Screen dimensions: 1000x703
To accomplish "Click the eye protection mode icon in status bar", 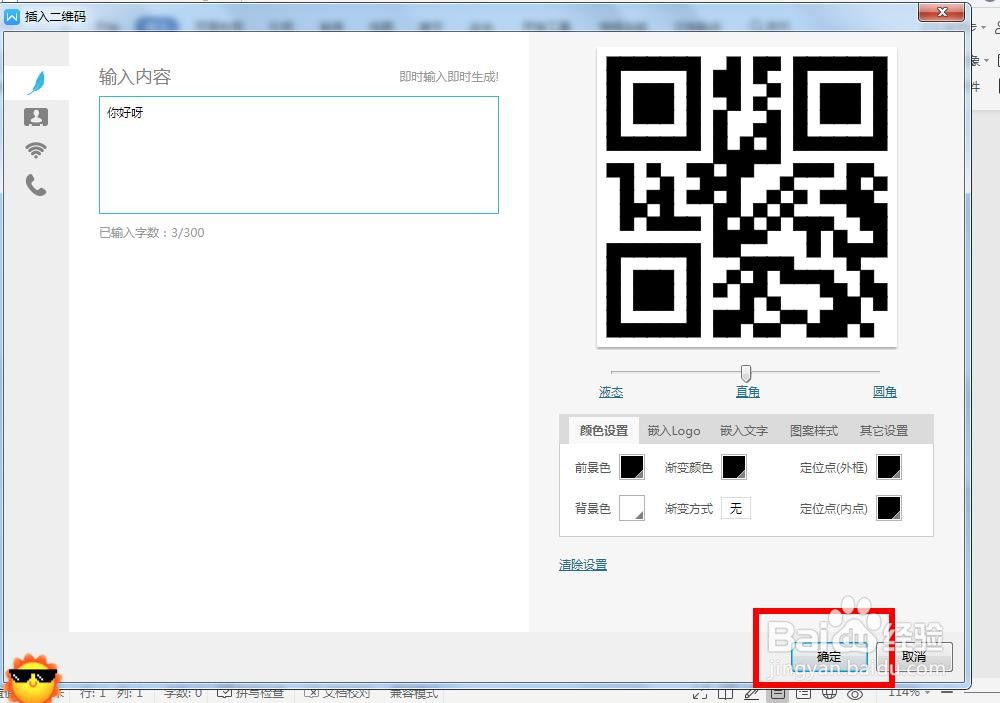I will (855, 693).
